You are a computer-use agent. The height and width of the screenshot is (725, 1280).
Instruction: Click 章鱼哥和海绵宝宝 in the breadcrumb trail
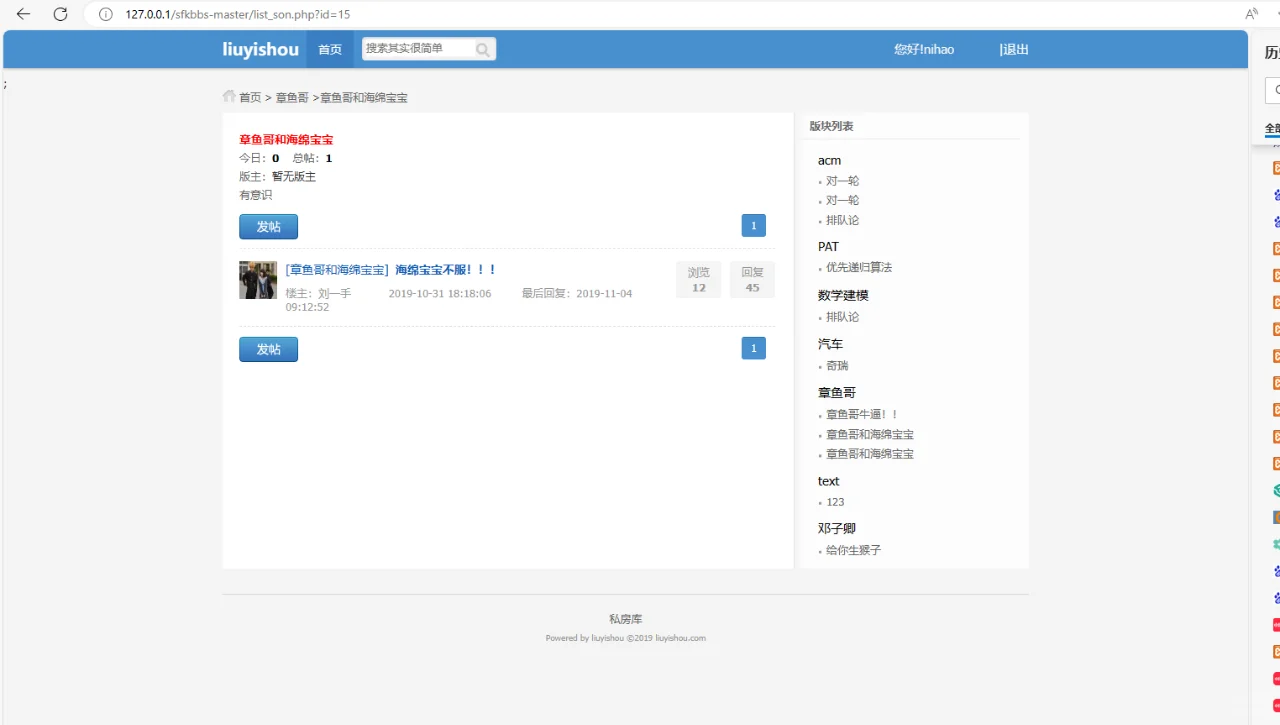point(364,97)
